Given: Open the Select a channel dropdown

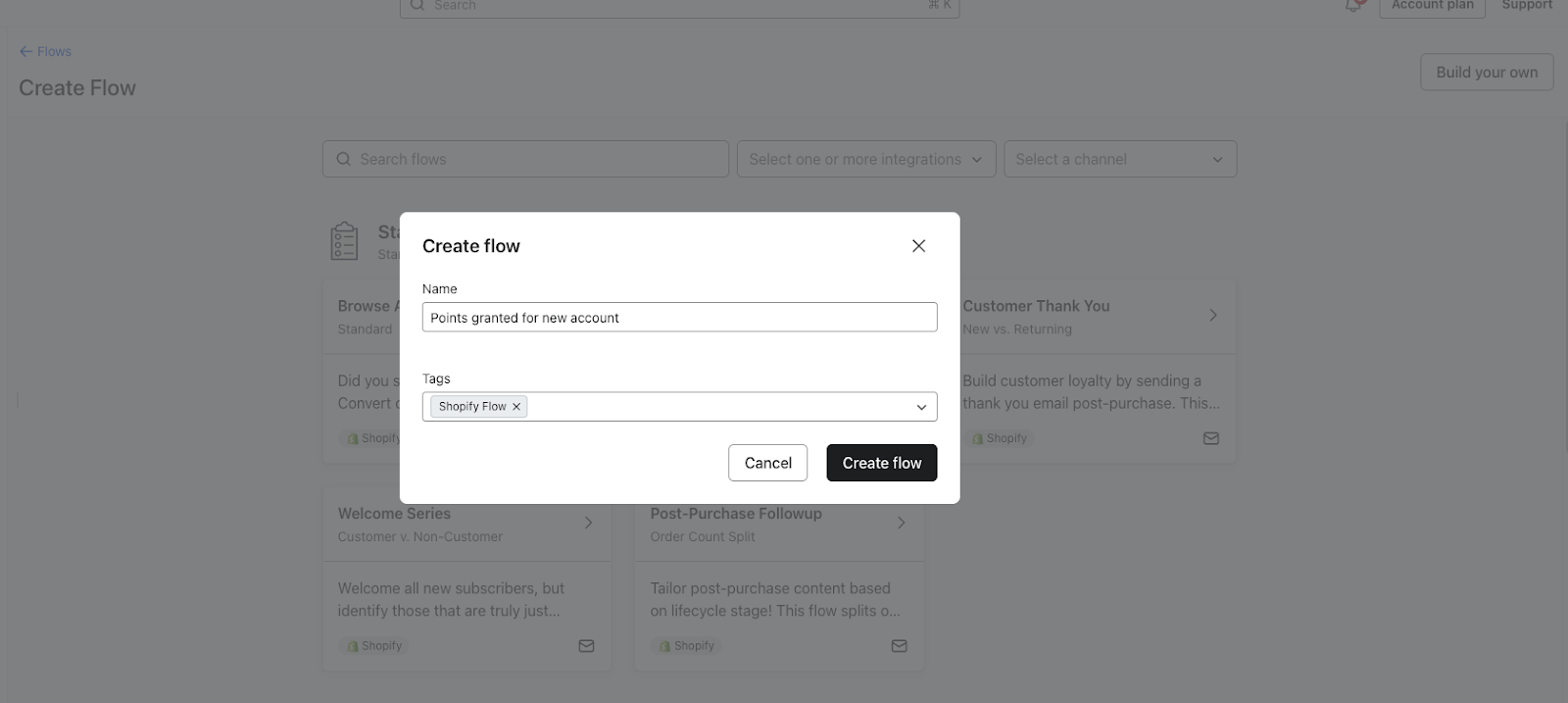Looking at the screenshot, I should (1119, 160).
